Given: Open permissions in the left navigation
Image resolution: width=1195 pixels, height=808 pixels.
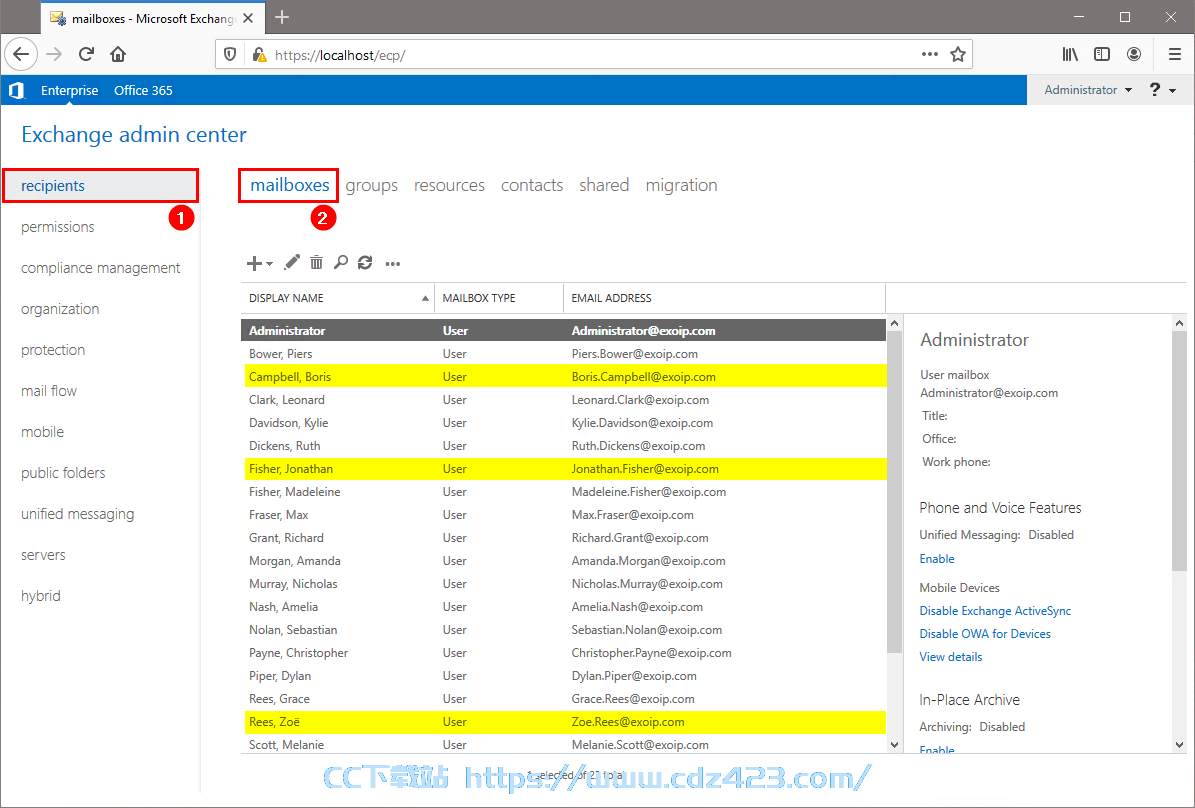Looking at the screenshot, I should coord(58,227).
